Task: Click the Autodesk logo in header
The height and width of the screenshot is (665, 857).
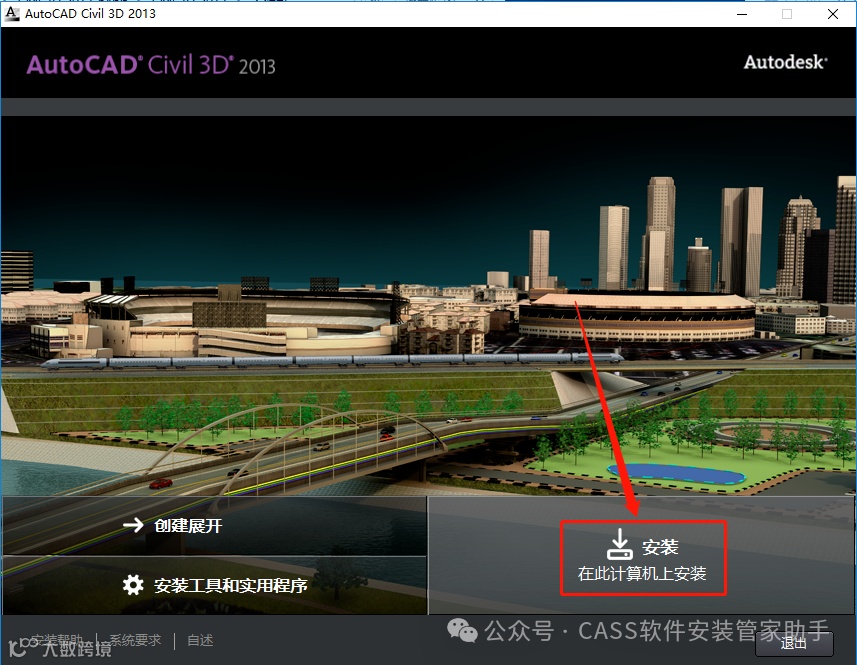Action: [x=785, y=62]
